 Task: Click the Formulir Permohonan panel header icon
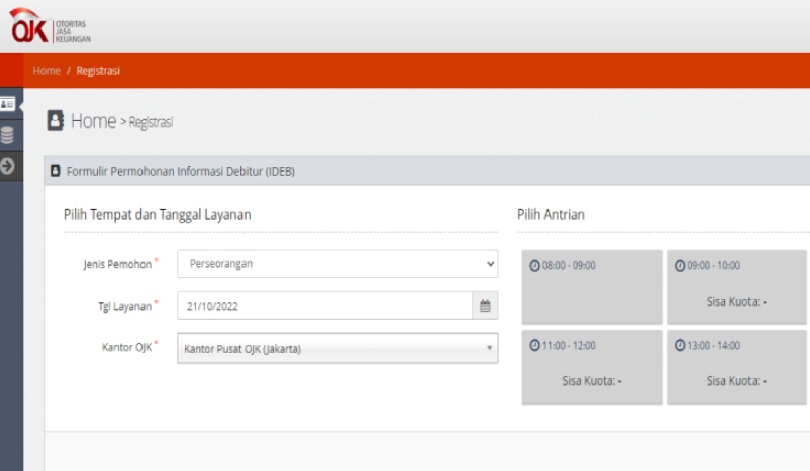(x=56, y=171)
